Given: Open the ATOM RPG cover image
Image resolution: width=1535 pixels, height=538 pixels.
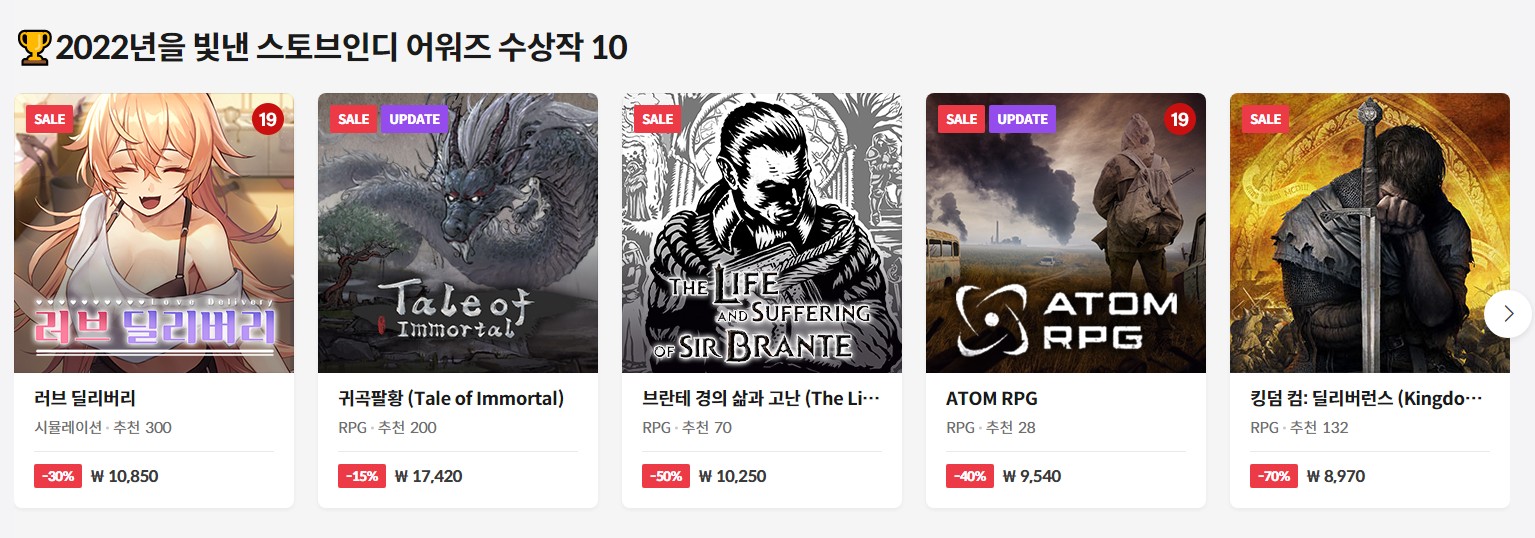Looking at the screenshot, I should pyautogui.click(x=1066, y=233).
